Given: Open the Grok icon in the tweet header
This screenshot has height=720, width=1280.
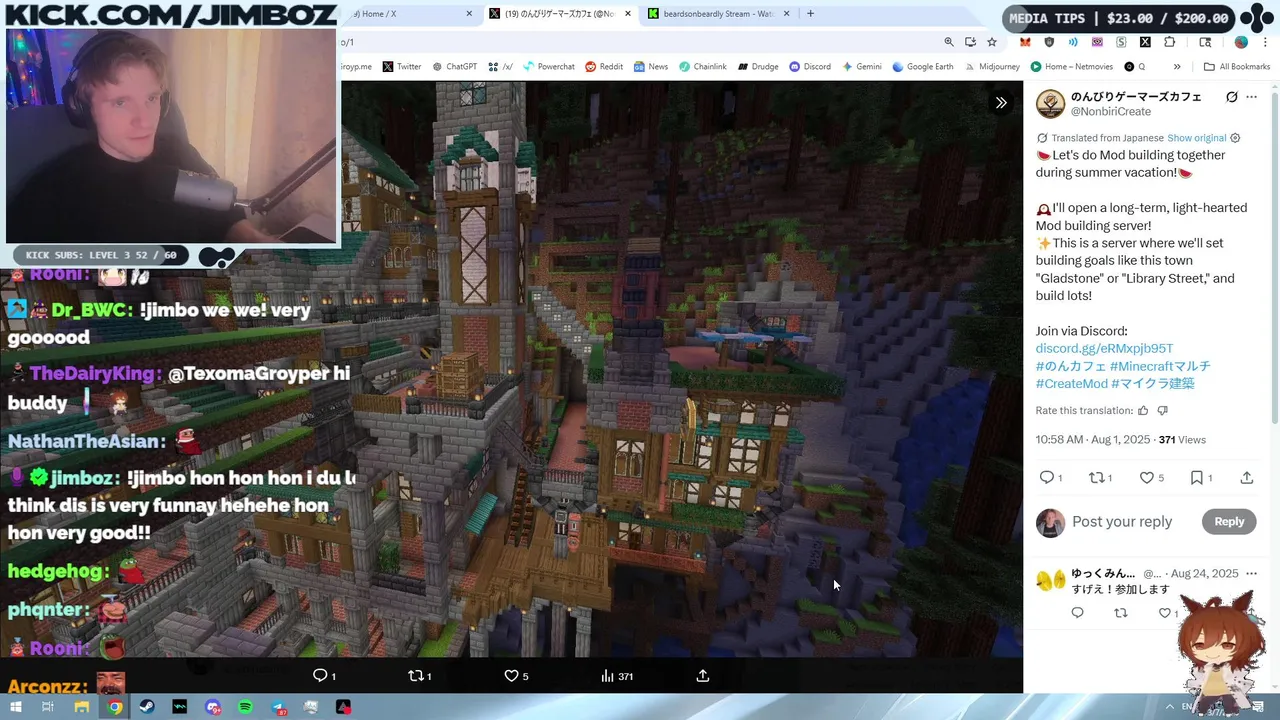Looking at the screenshot, I should [x=1232, y=97].
